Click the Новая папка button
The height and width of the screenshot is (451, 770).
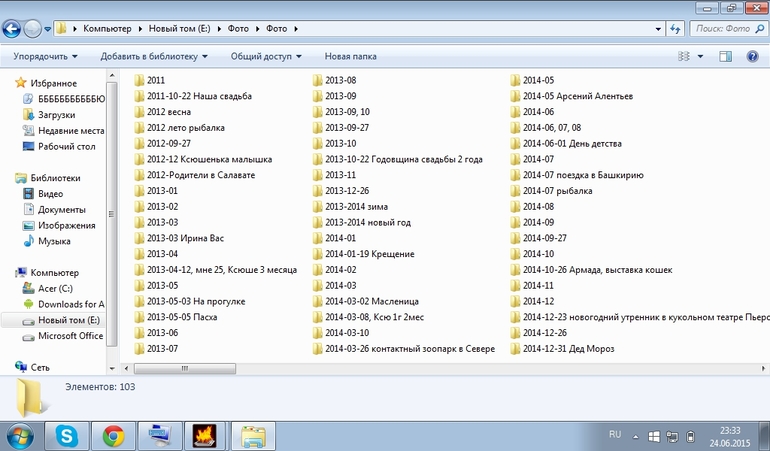click(350, 57)
